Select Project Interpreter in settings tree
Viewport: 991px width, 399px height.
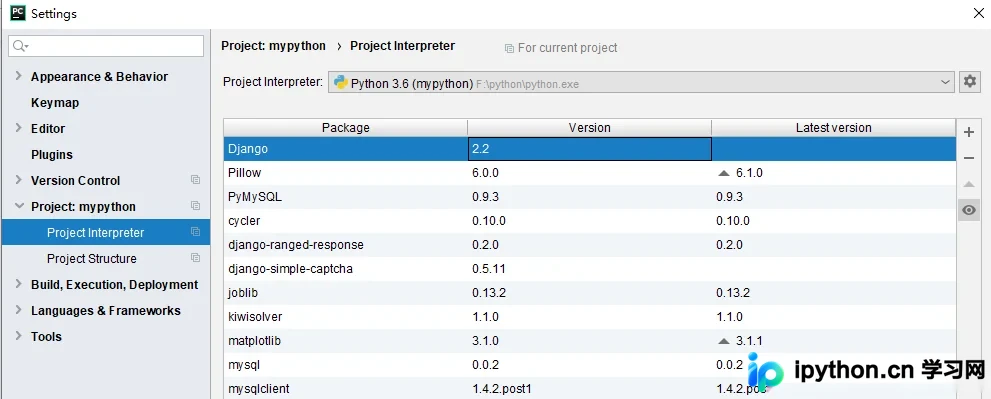click(106, 233)
